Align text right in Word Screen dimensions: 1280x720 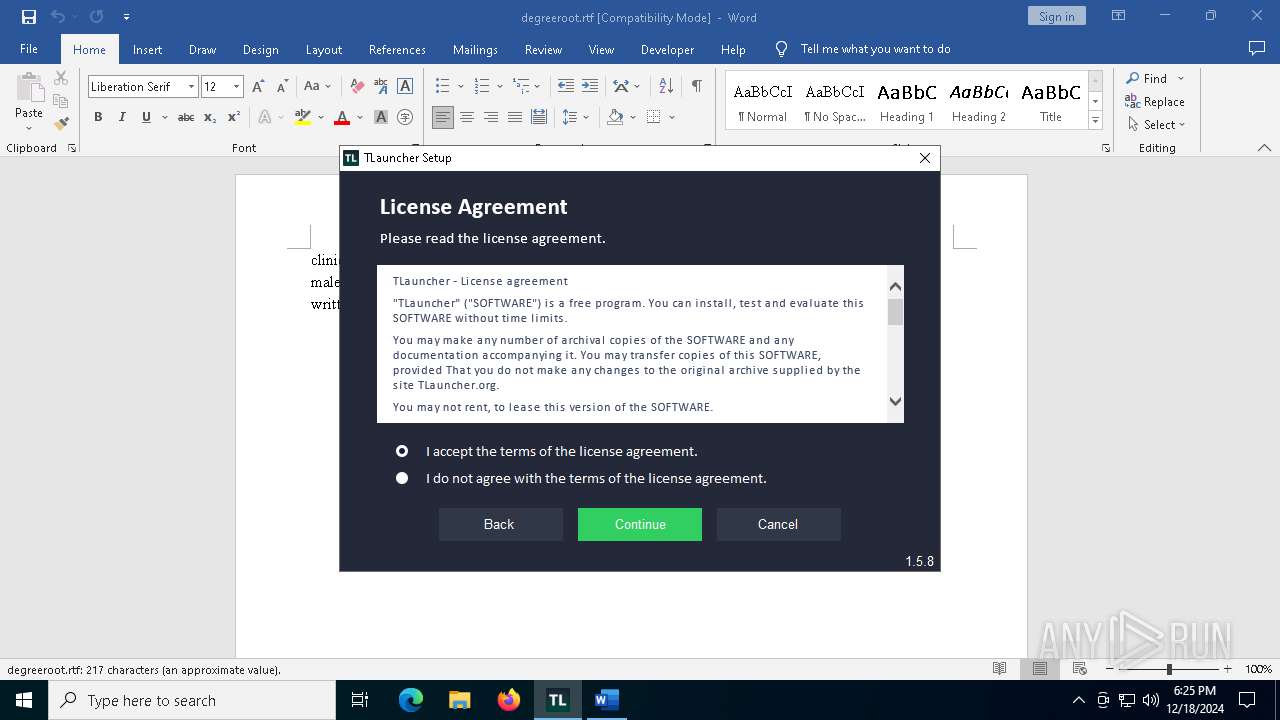491,117
